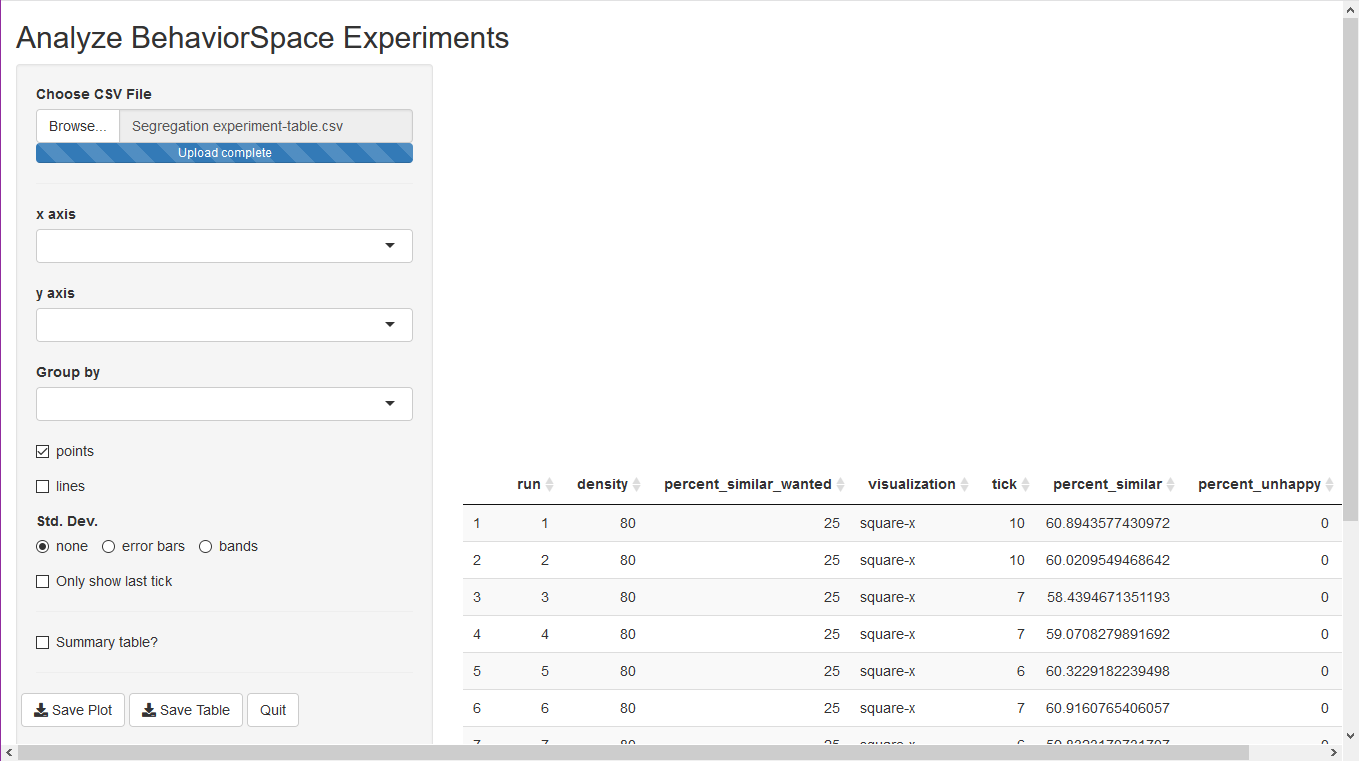Sort by visualization column arrows

(x=965, y=485)
